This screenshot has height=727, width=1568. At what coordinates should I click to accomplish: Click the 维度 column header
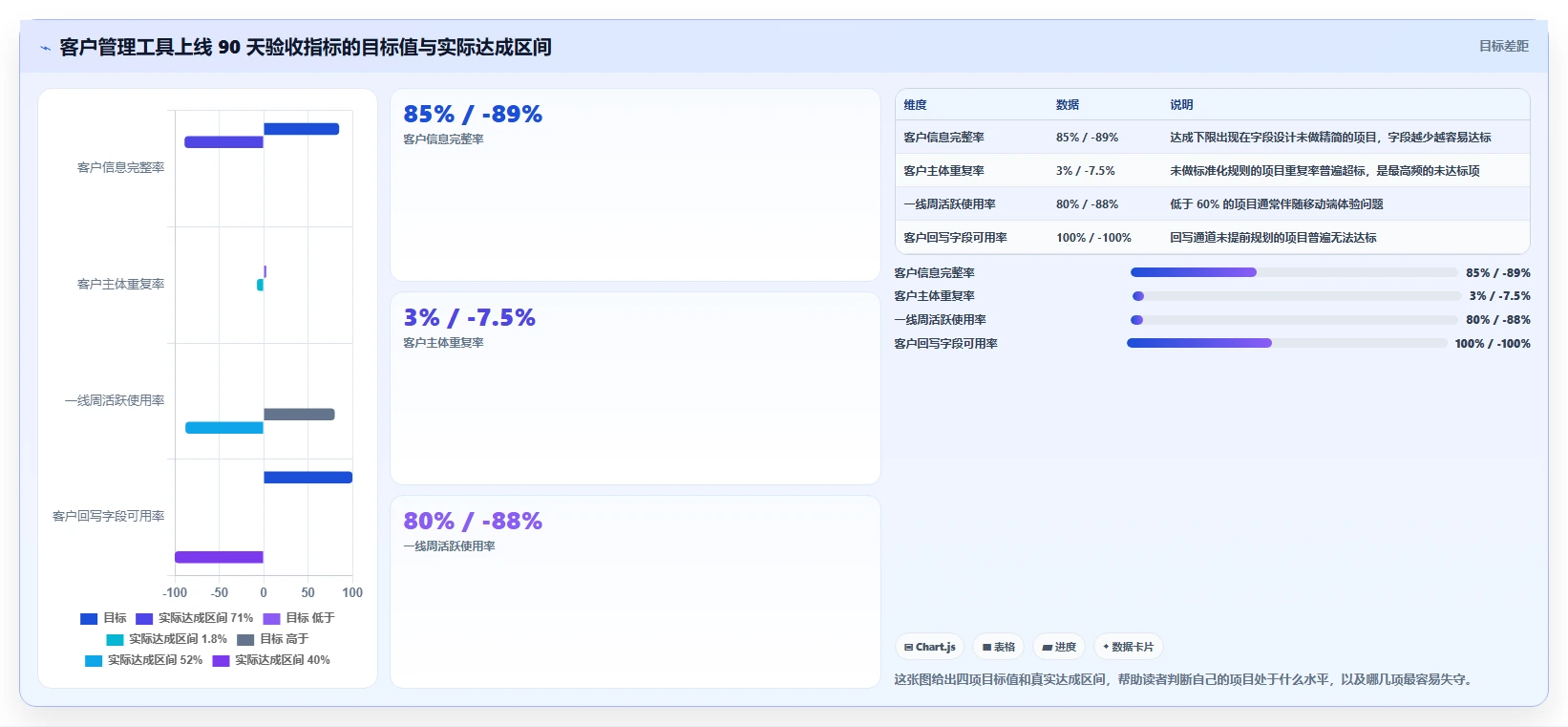tap(915, 105)
